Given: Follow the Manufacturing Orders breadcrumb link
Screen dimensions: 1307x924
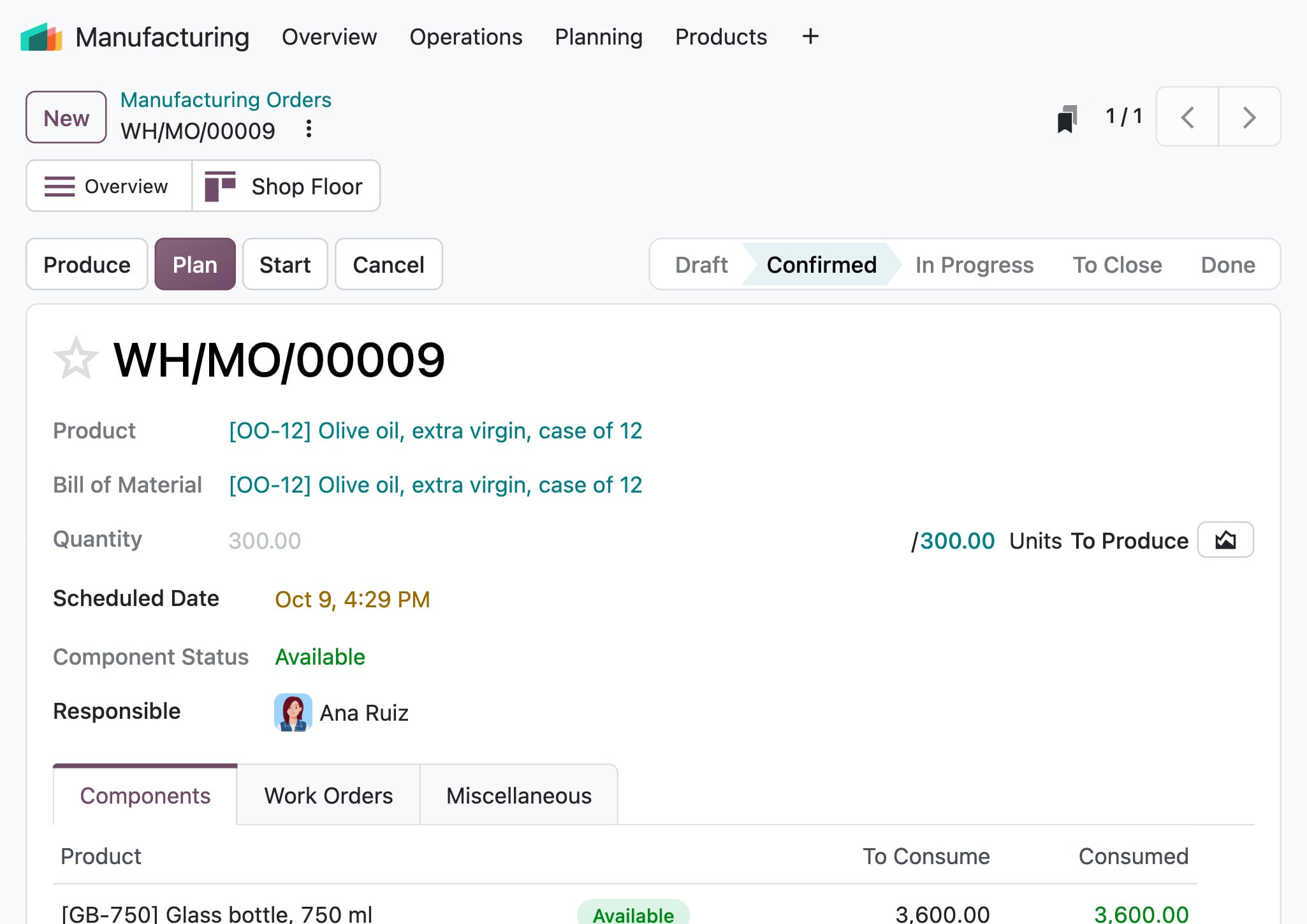Looking at the screenshot, I should 226,100.
